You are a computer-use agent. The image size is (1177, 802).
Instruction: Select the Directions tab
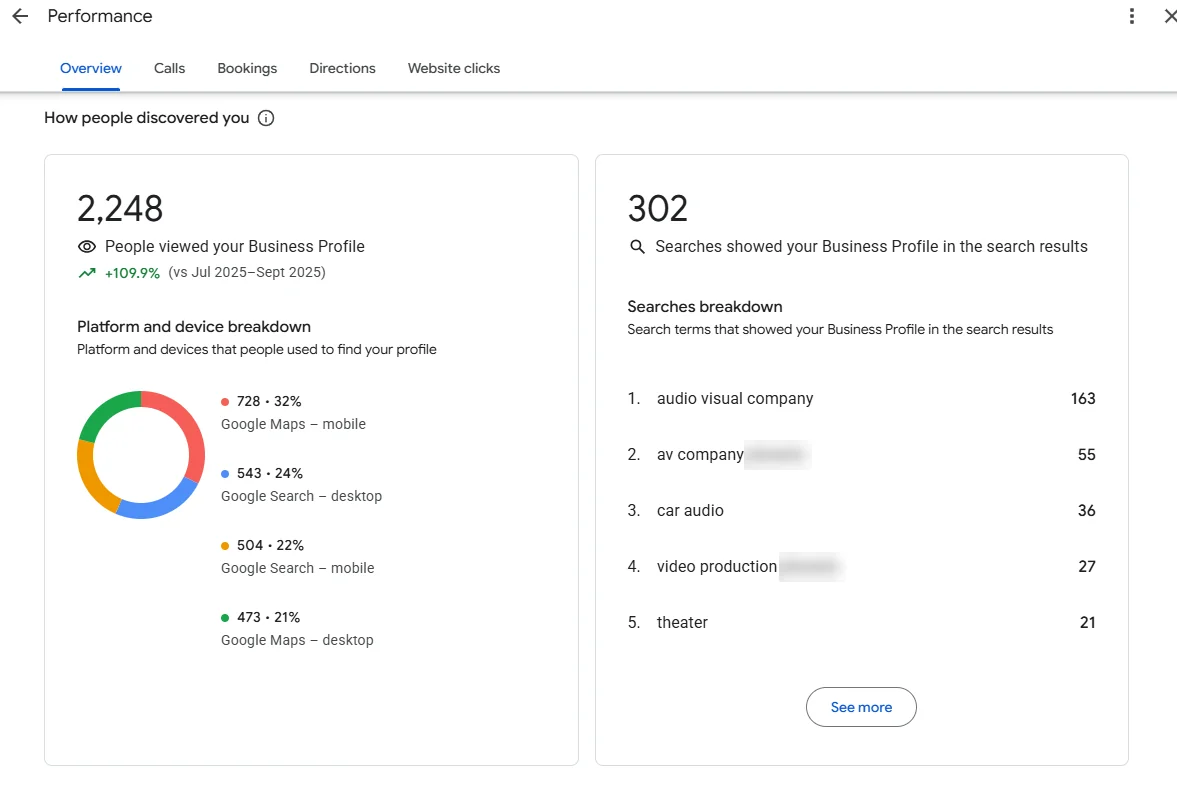click(342, 68)
